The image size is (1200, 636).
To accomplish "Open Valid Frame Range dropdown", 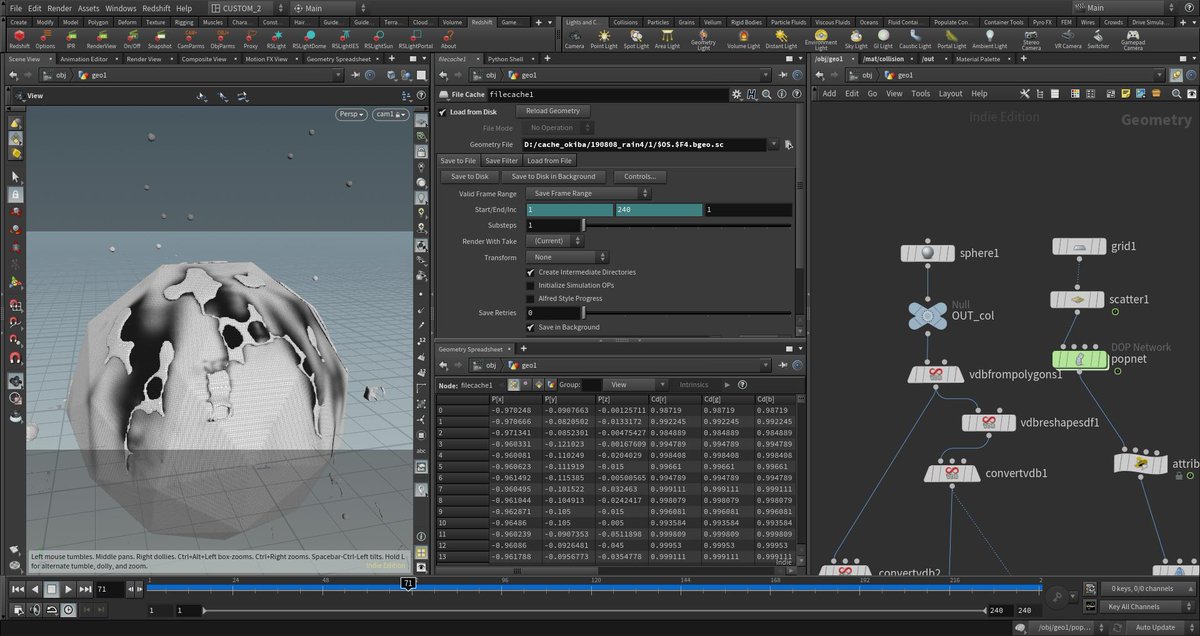I will tap(589, 193).
